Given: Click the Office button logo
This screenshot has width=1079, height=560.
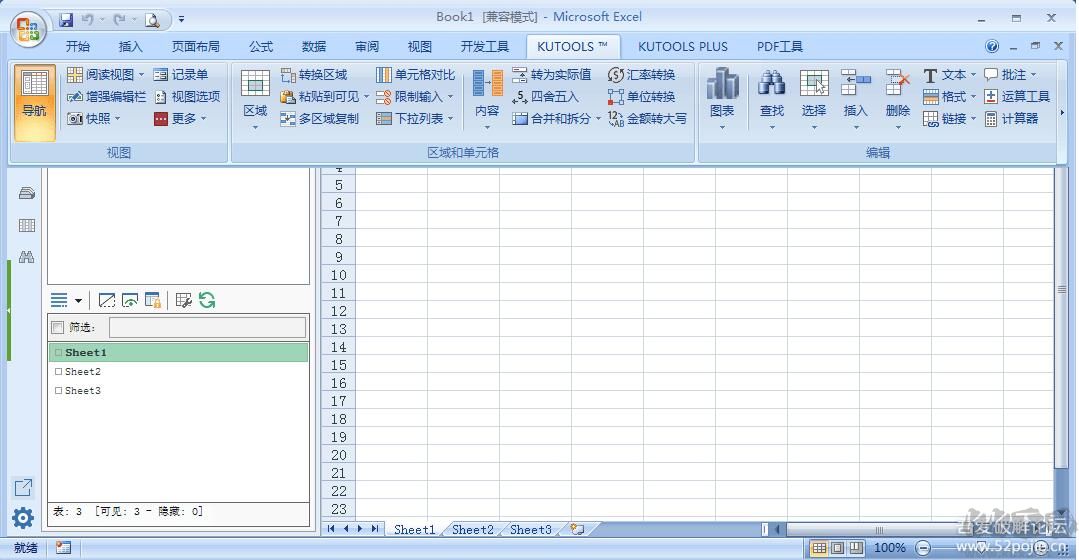Looking at the screenshot, I should pos(28,29).
